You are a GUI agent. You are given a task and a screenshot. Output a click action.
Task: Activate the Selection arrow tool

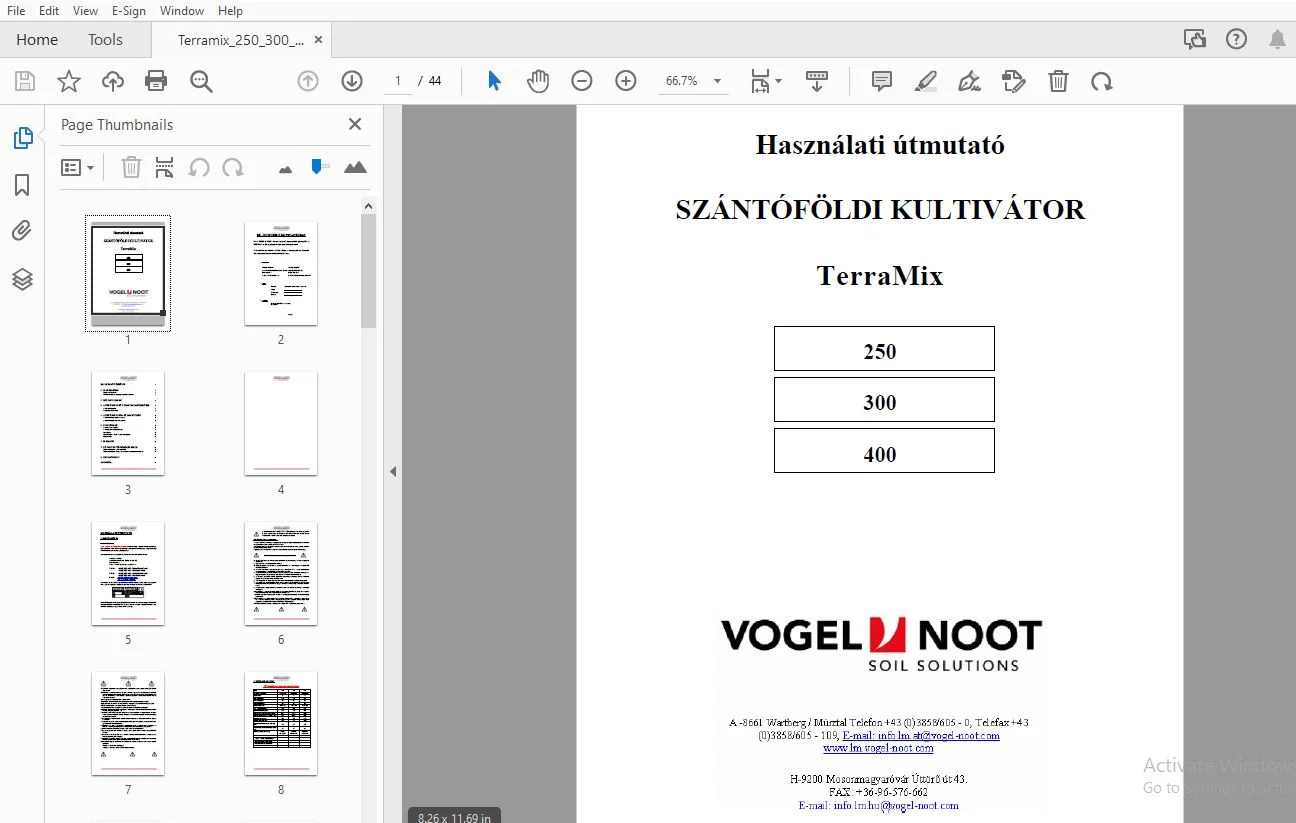tap(494, 81)
